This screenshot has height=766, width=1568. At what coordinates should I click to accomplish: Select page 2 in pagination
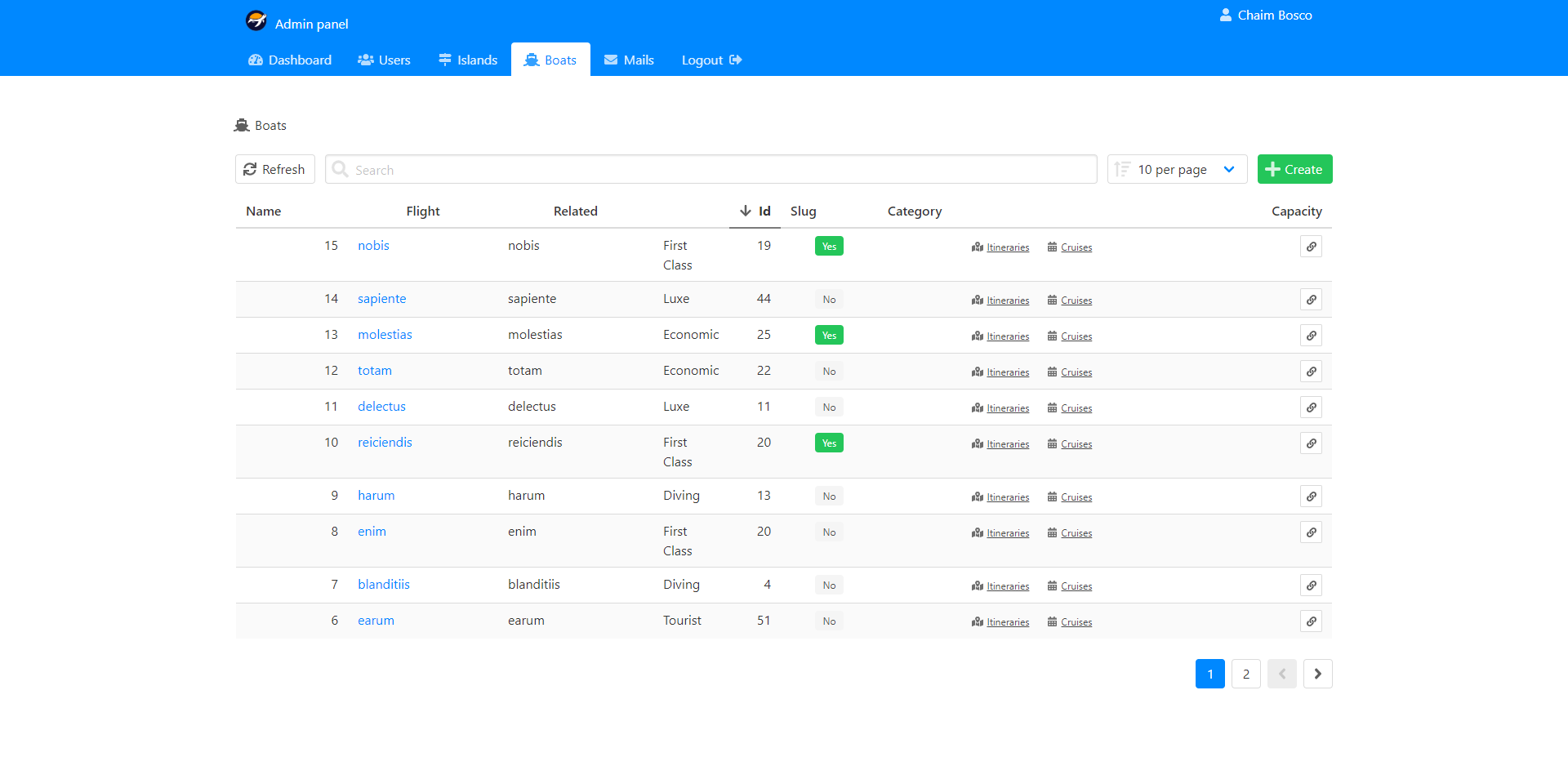[1245, 674]
